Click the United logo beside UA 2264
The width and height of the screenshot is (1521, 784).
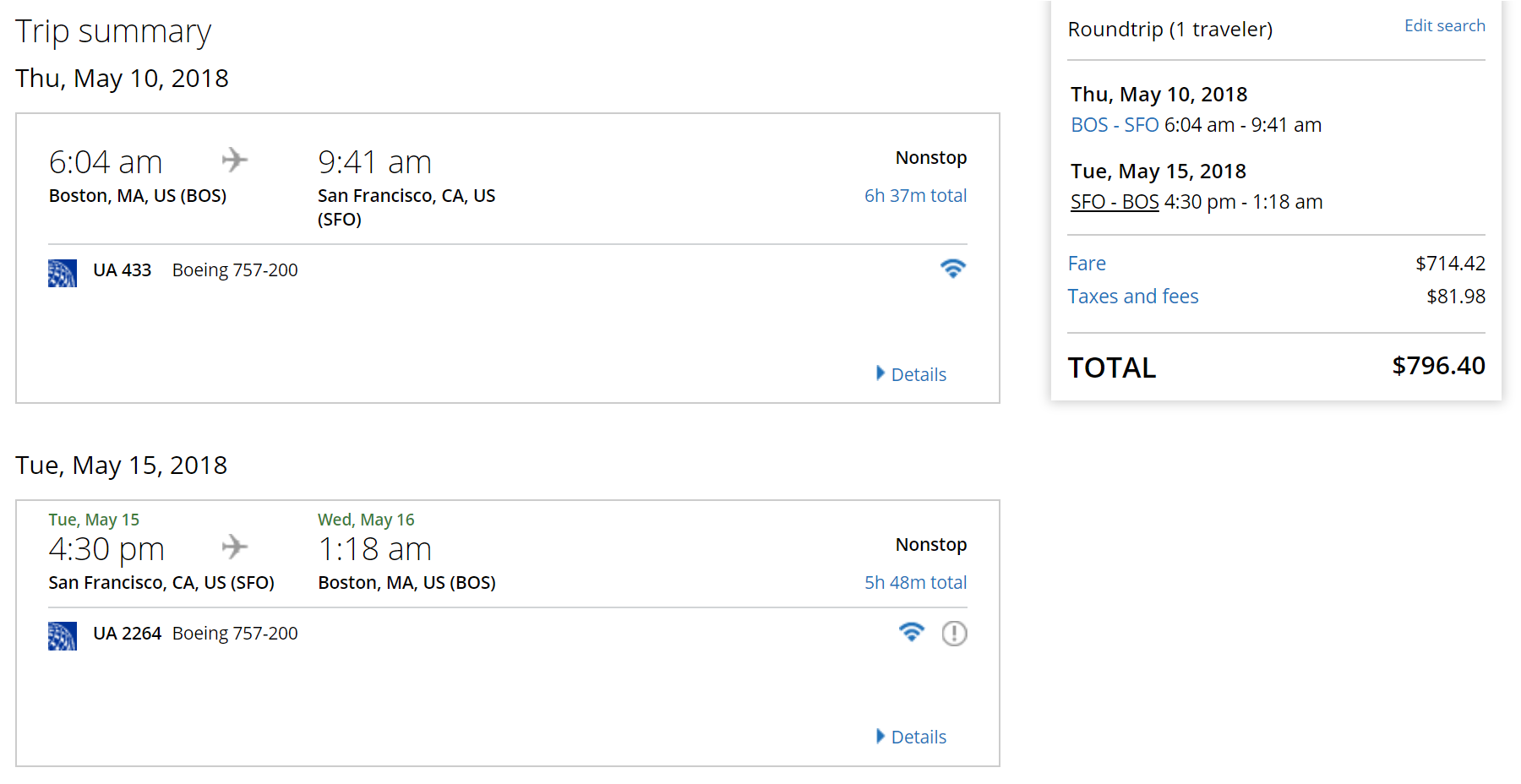coord(63,636)
